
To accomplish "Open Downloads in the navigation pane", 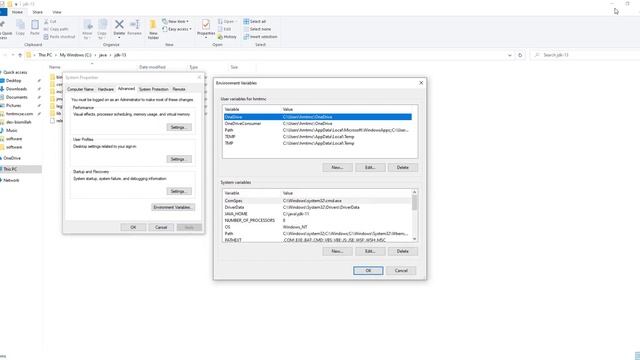I will click(16, 89).
